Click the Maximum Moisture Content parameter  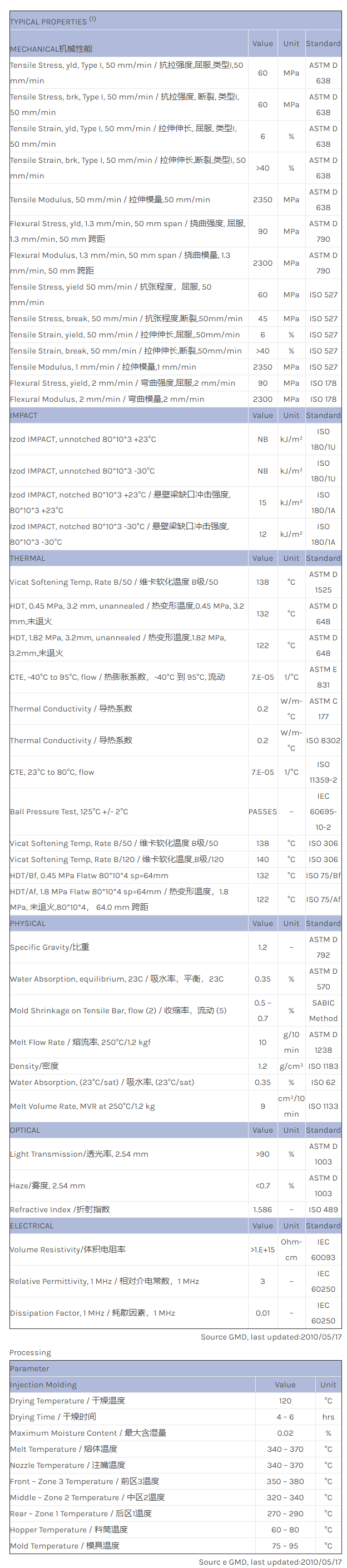tap(88, 1433)
